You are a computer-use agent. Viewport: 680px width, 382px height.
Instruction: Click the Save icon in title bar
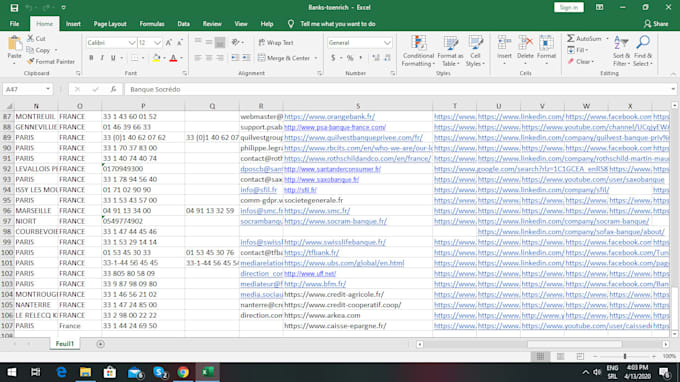(14, 8)
